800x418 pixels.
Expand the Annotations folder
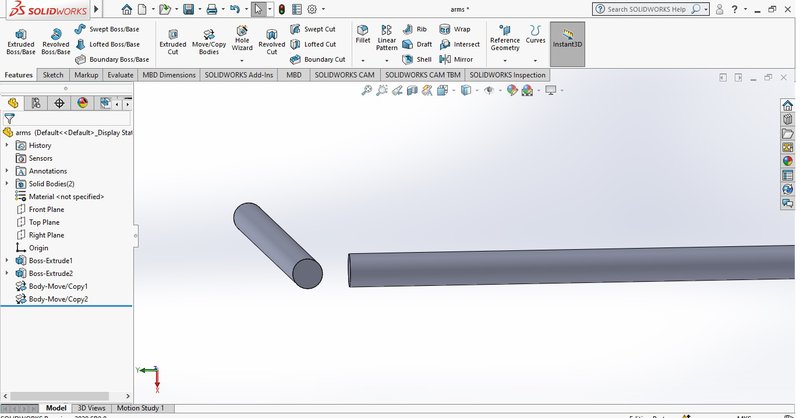coord(7,170)
